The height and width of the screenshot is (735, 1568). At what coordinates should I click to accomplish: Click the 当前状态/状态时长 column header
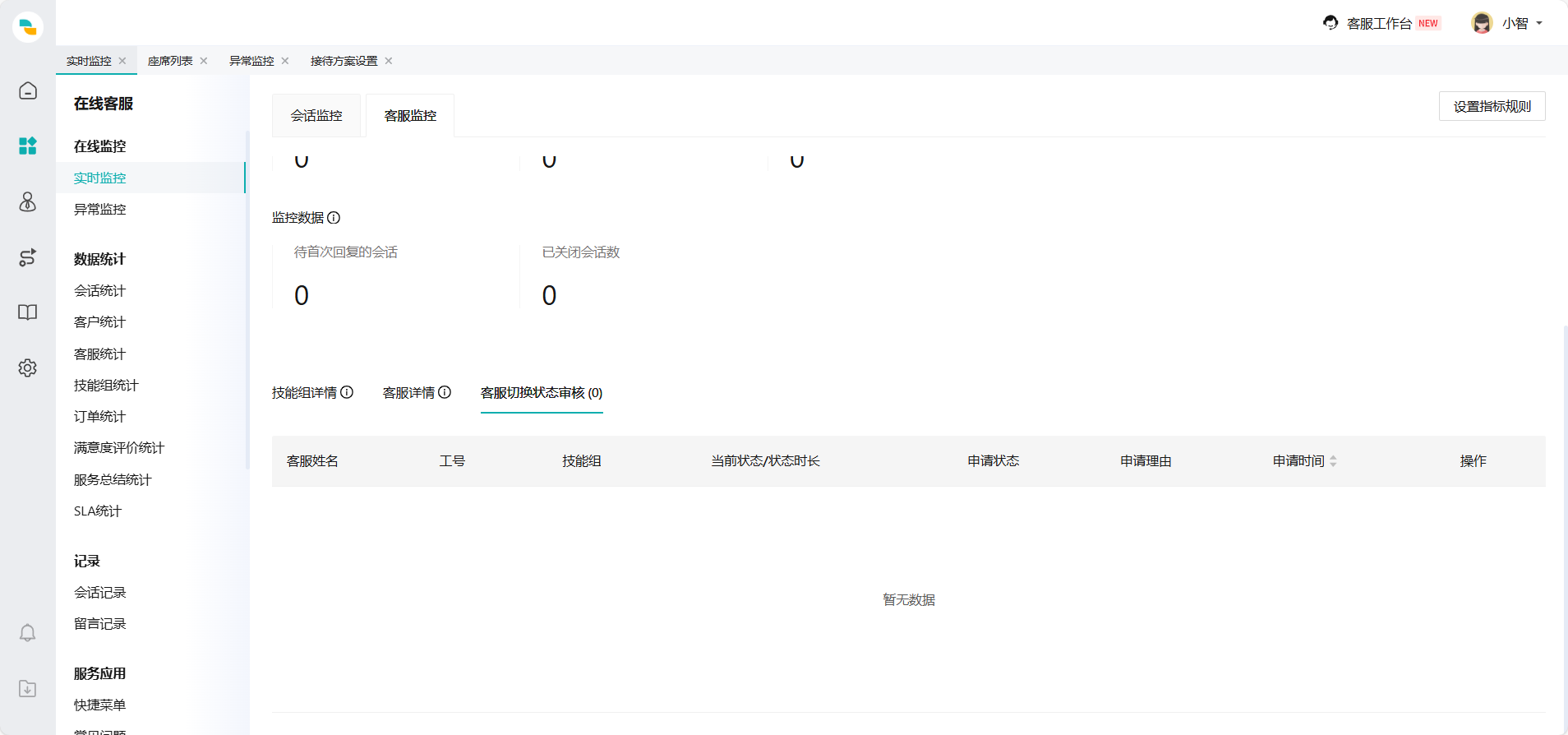[x=765, y=461]
